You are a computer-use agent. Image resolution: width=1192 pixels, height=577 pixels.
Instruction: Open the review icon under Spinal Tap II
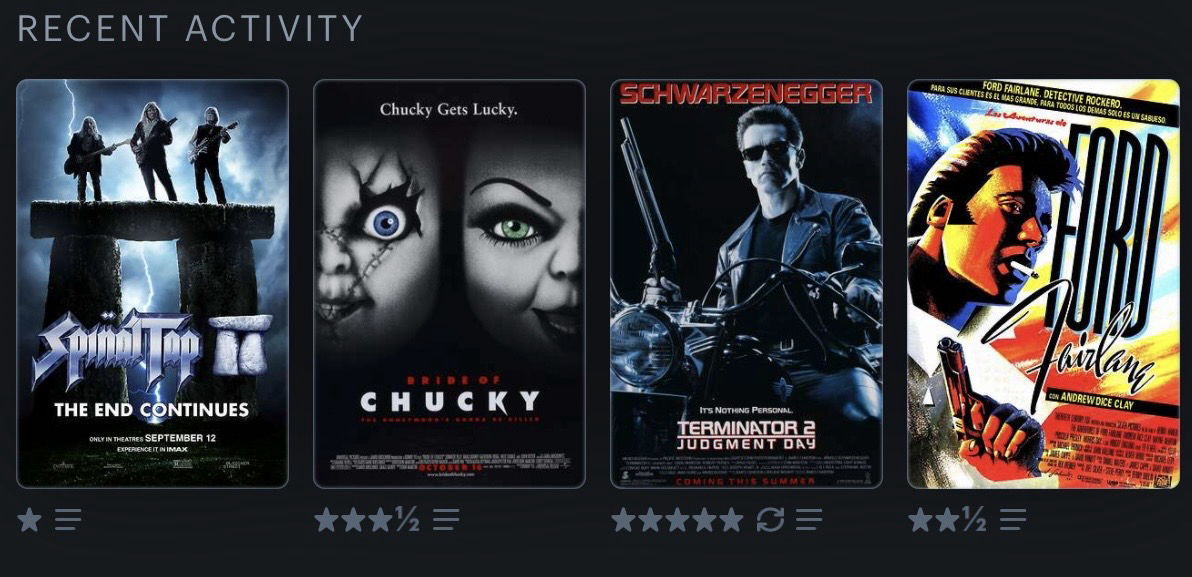pyautogui.click(x=68, y=520)
